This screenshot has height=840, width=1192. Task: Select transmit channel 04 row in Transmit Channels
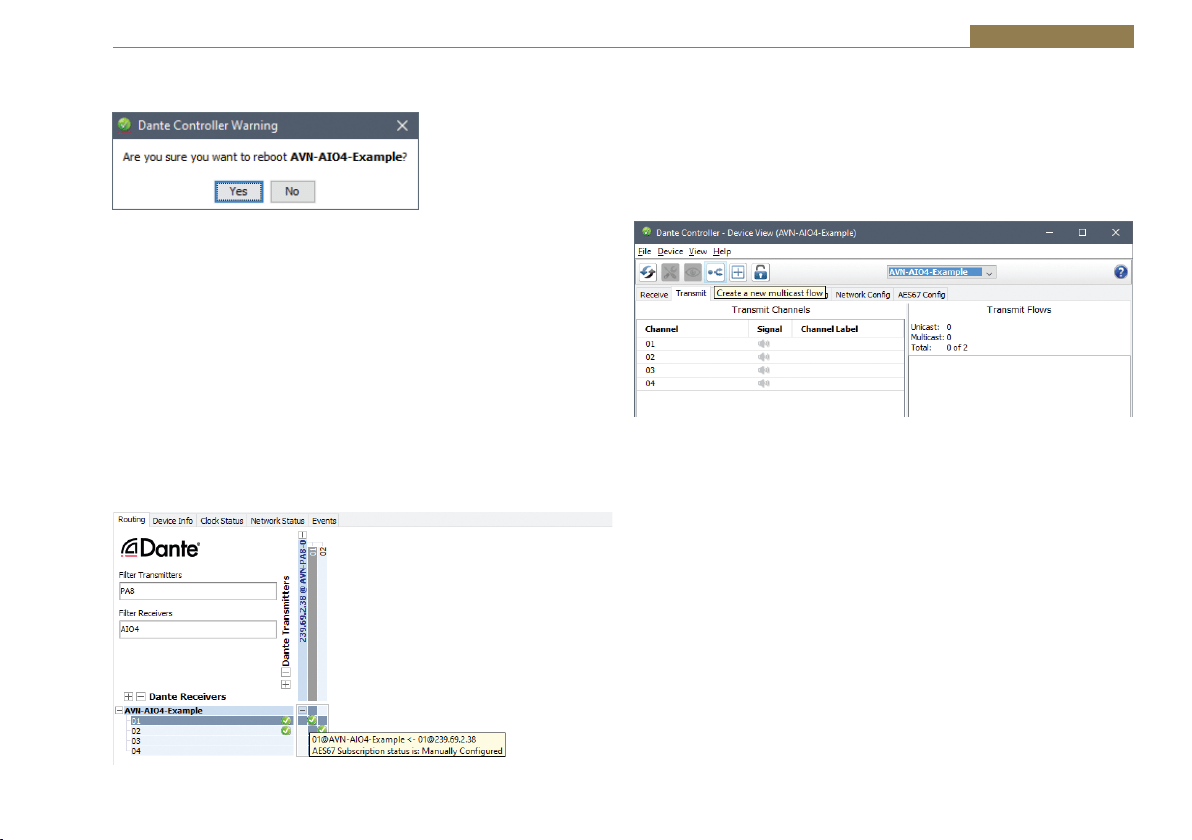pyautogui.click(x=770, y=383)
